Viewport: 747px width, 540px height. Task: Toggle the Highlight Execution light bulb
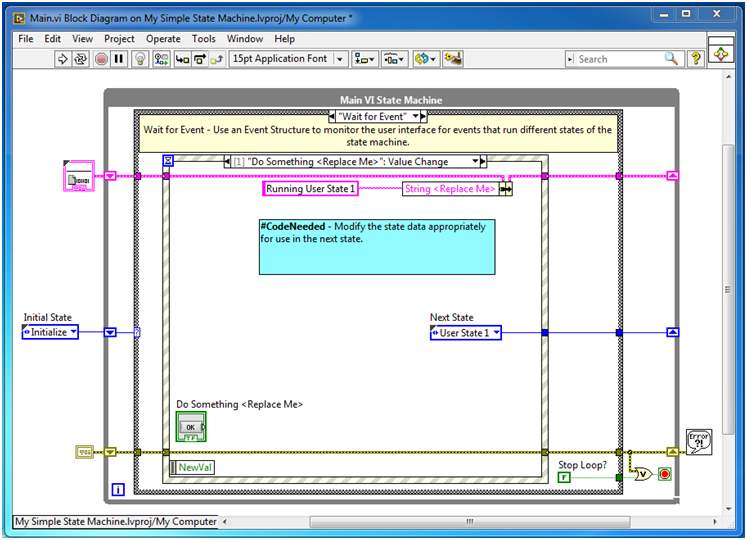pyautogui.click(x=142, y=59)
